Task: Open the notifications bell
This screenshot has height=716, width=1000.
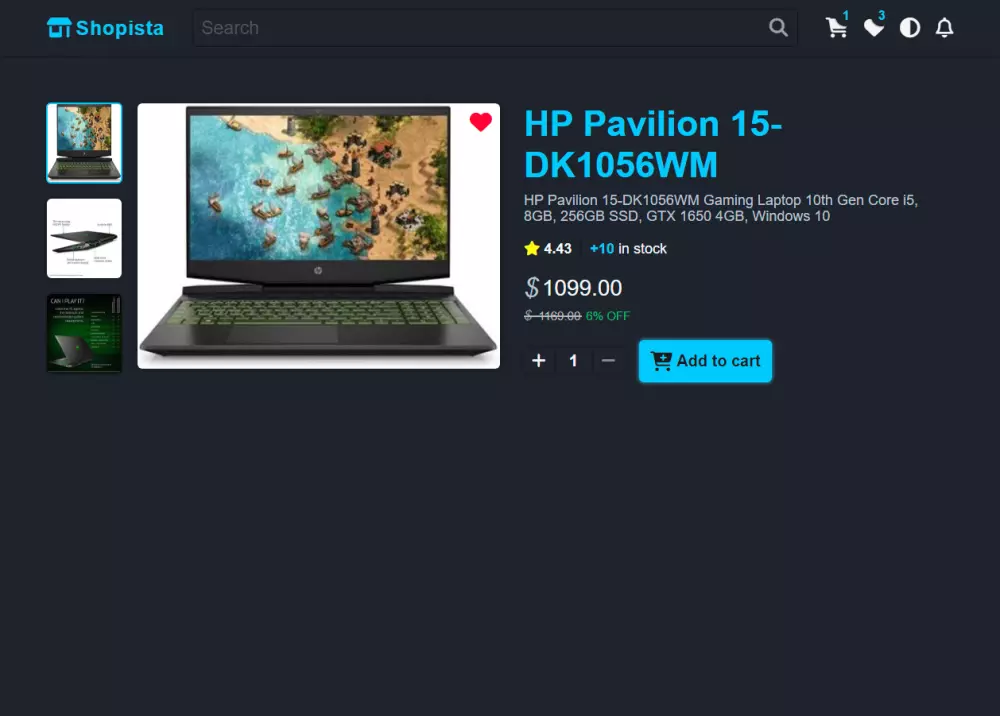Action: [x=945, y=28]
